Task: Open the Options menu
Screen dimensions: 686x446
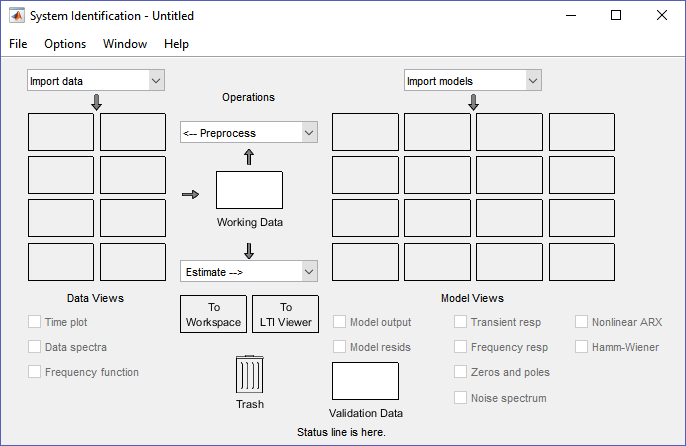Action: (65, 44)
